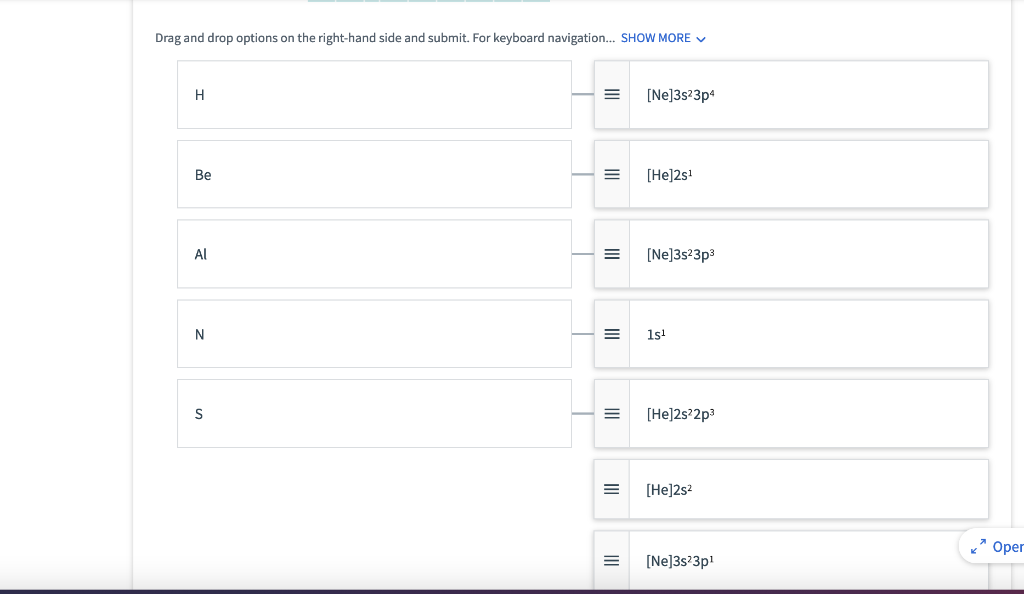Click the drag handle beside [Ne]3s²3p³
Image resolution: width=1024 pixels, height=594 pixels.
tap(611, 254)
